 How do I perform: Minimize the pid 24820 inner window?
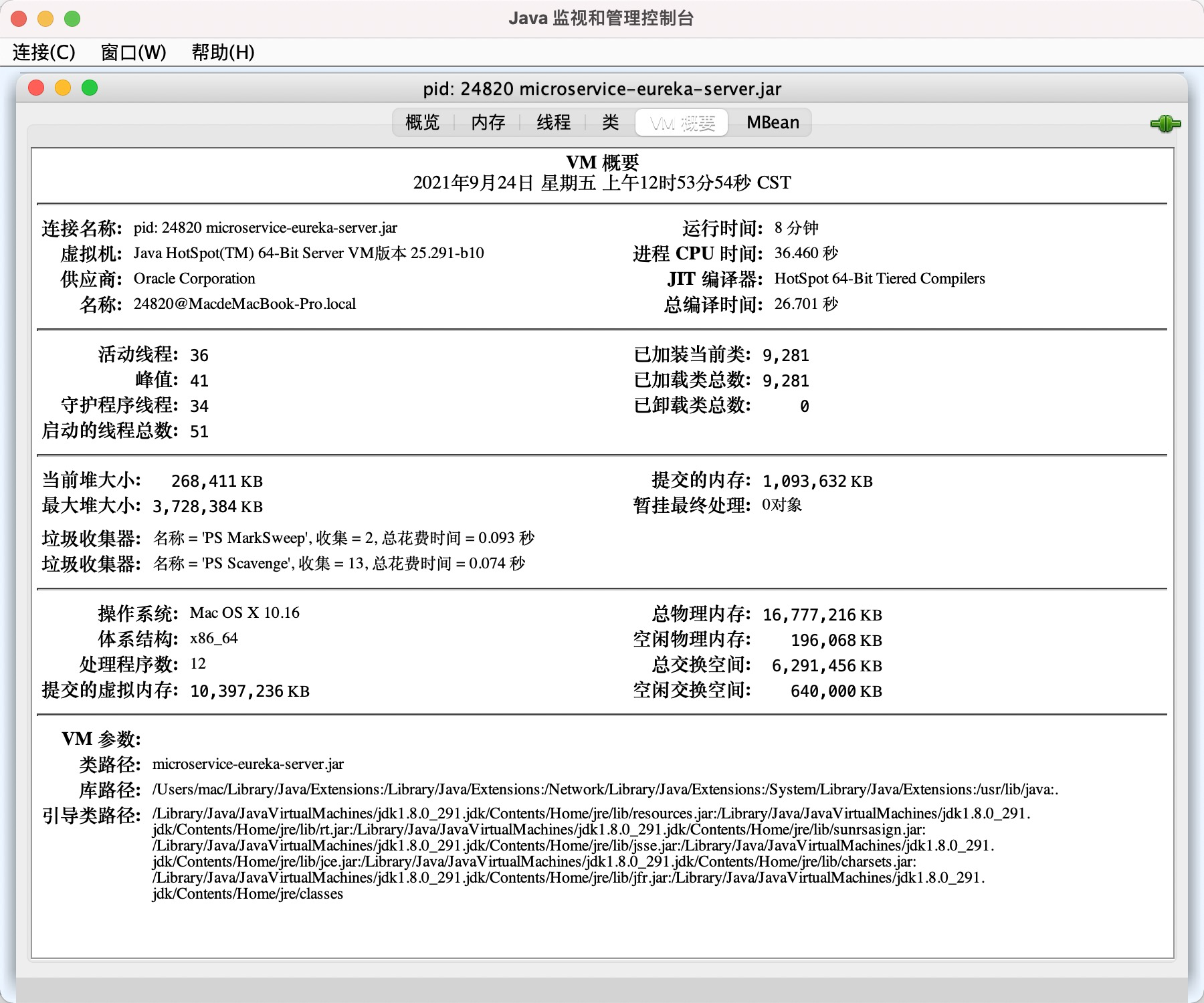(x=63, y=88)
